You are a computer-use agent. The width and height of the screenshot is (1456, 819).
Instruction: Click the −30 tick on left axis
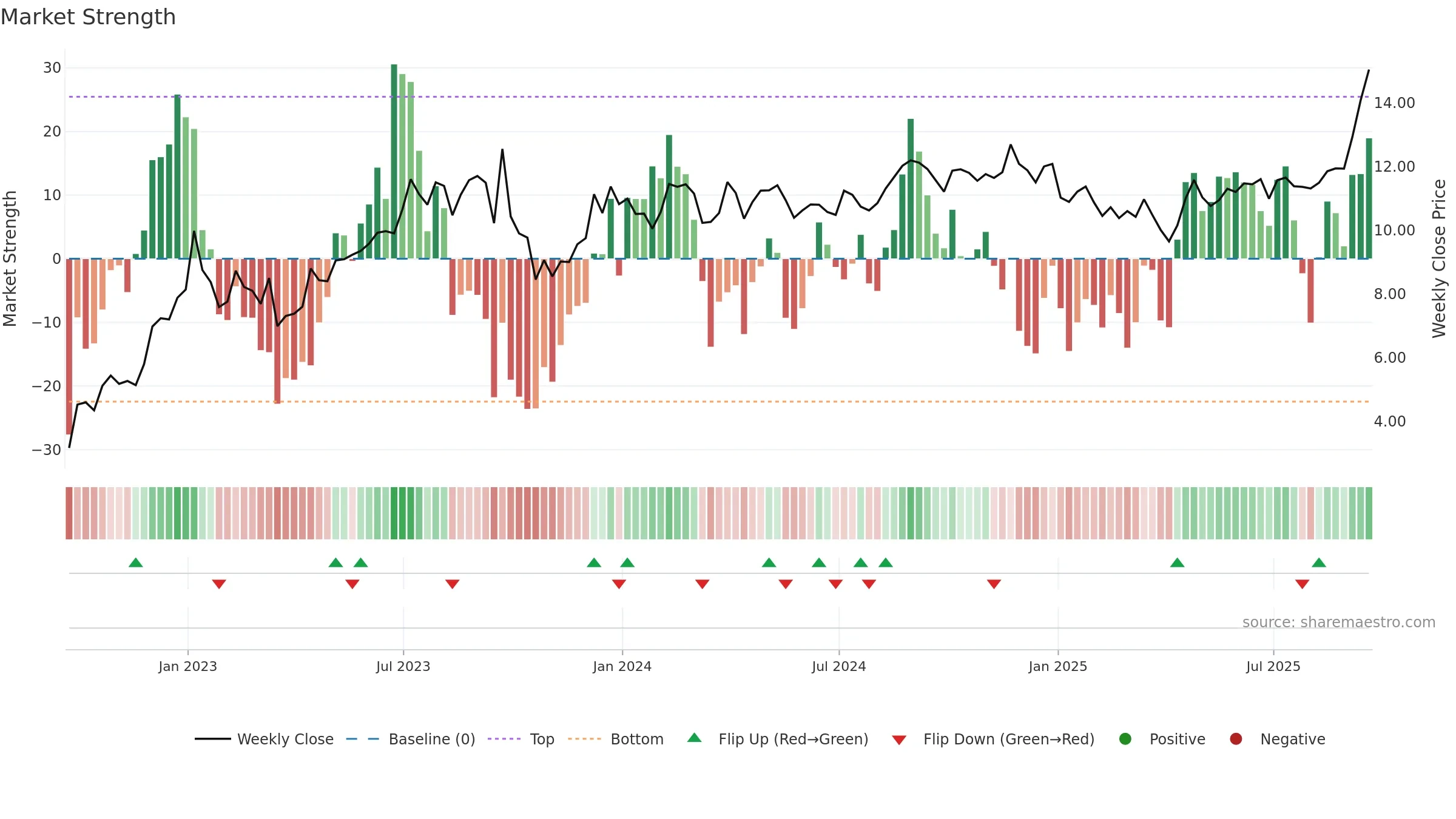[47, 450]
